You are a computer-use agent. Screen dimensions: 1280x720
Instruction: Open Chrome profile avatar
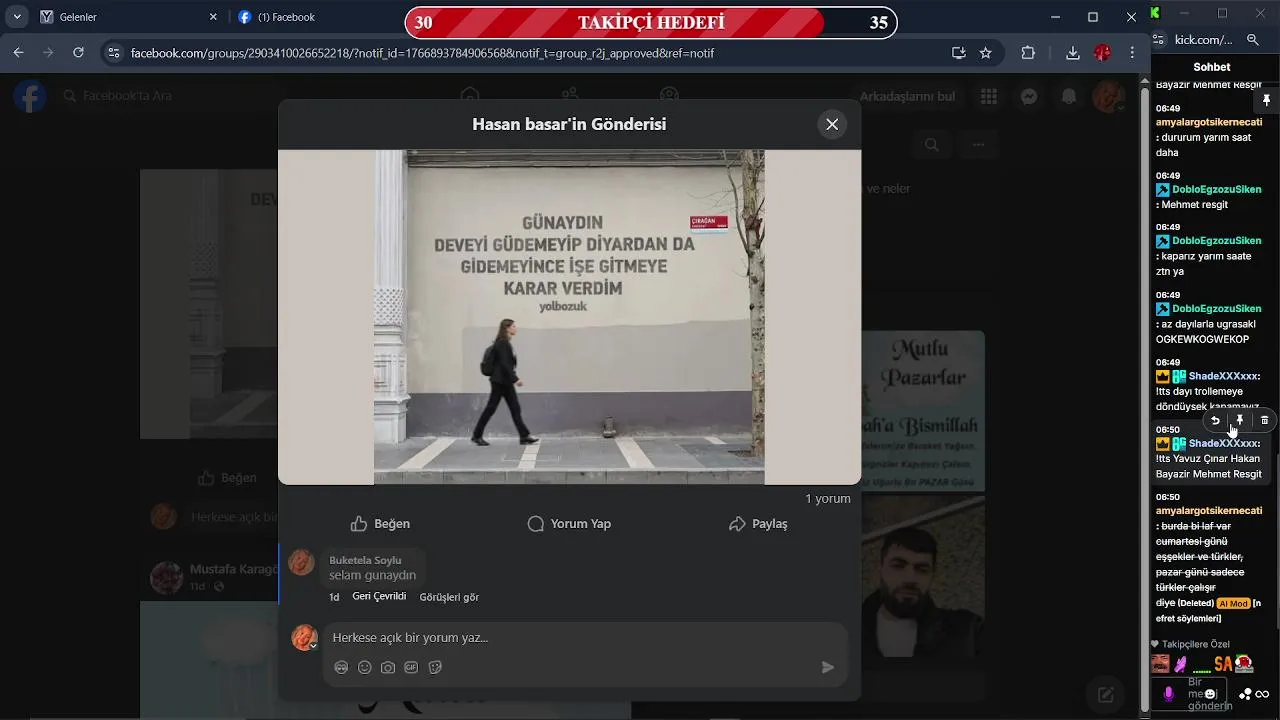point(1102,53)
